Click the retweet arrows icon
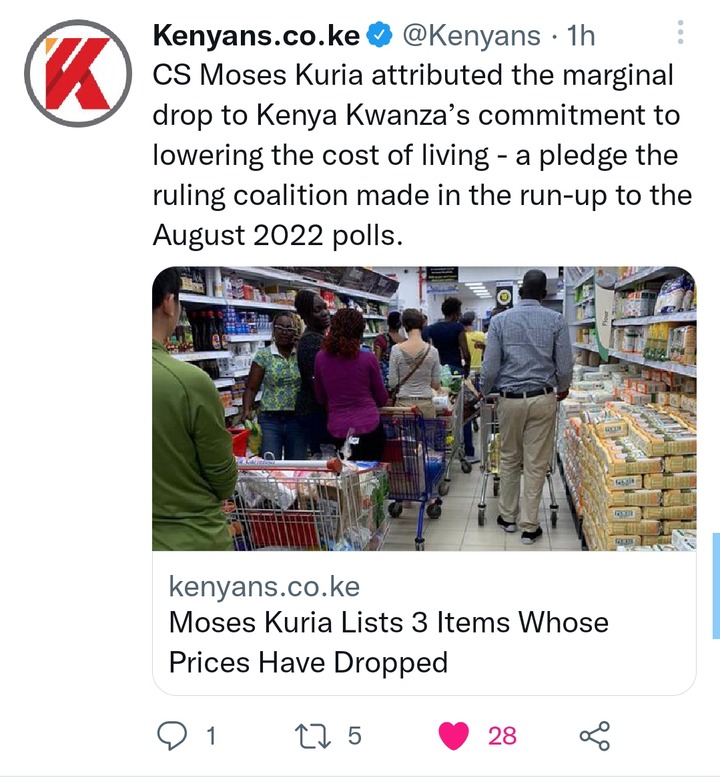This screenshot has height=782, width=720. 313,736
